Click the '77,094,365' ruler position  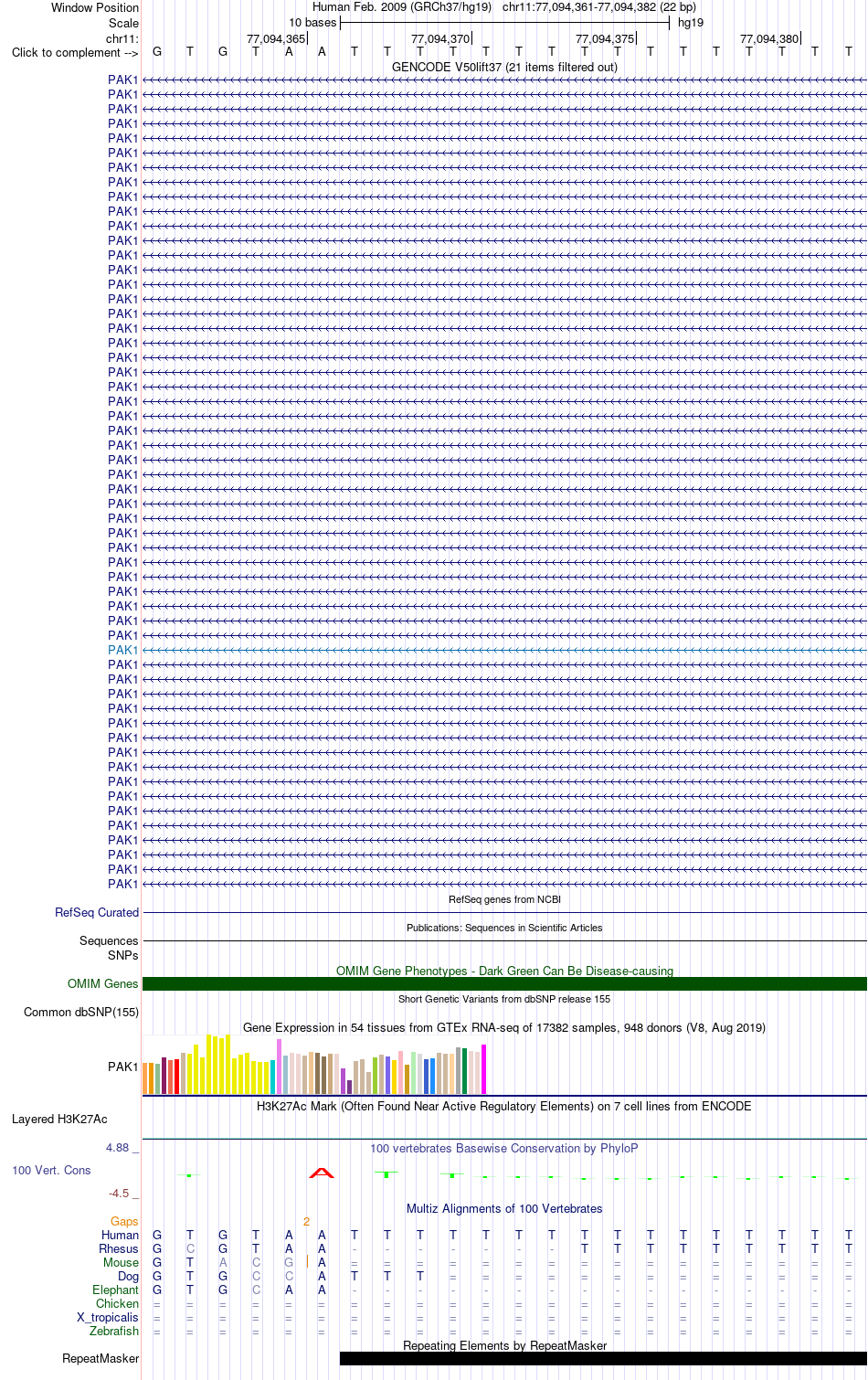click(x=276, y=38)
